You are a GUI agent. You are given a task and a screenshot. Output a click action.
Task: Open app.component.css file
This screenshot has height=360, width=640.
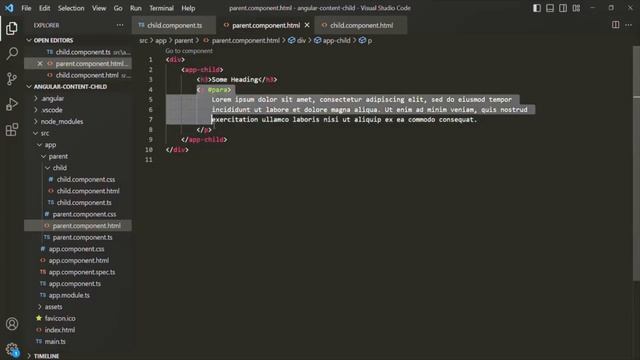pyautogui.click(x=76, y=249)
